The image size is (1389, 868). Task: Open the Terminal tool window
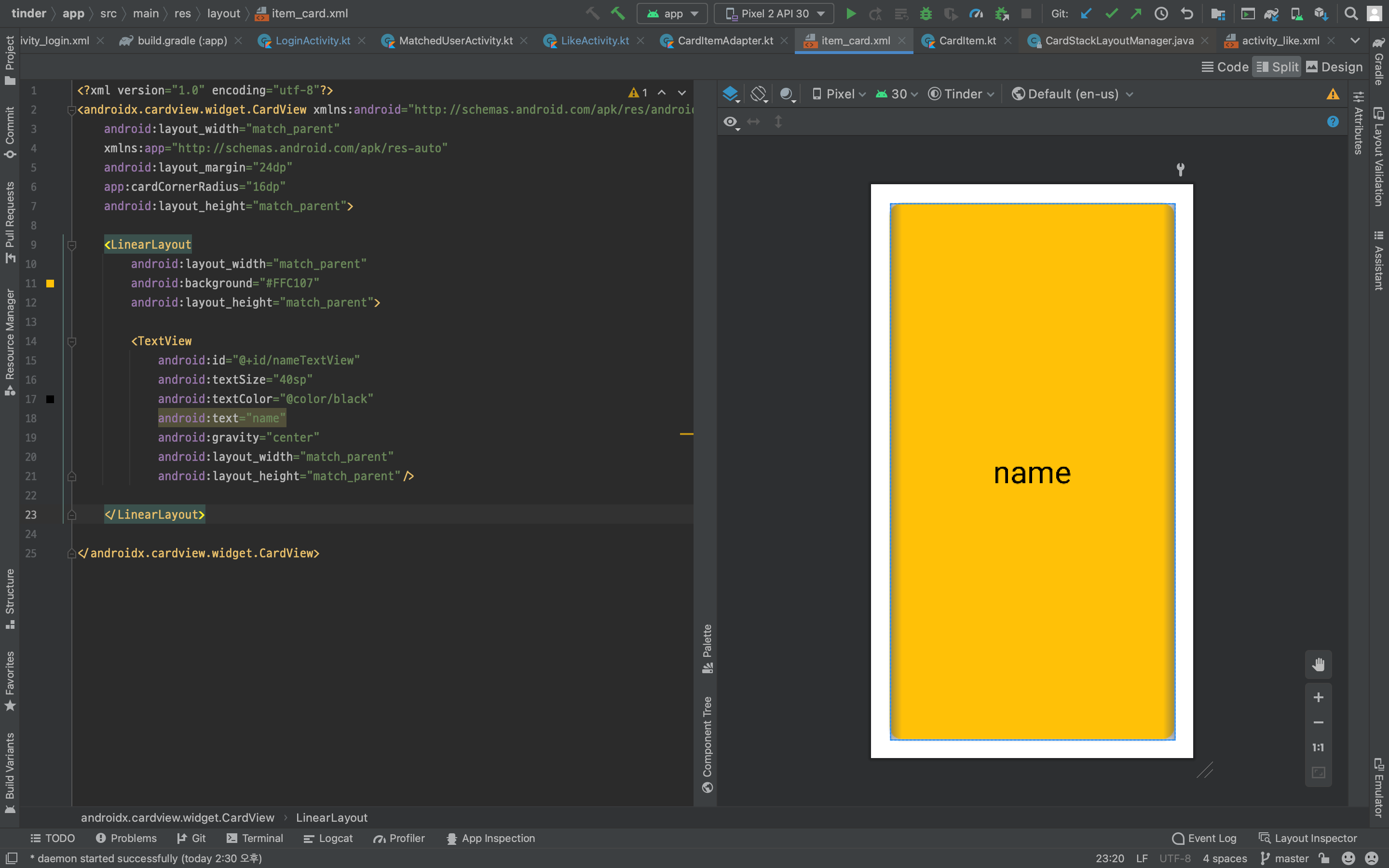(255, 838)
